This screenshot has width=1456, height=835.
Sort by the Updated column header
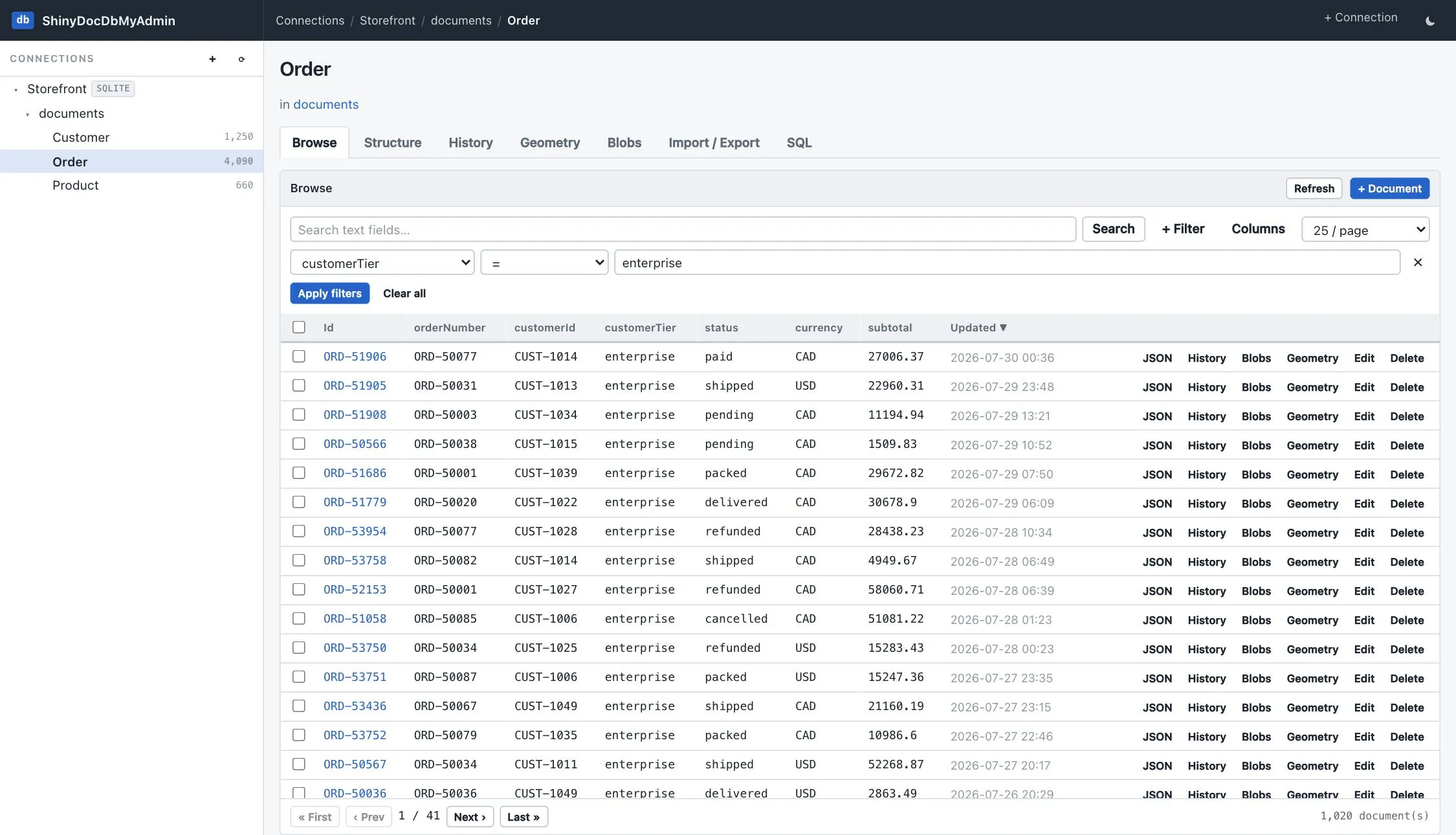point(978,328)
